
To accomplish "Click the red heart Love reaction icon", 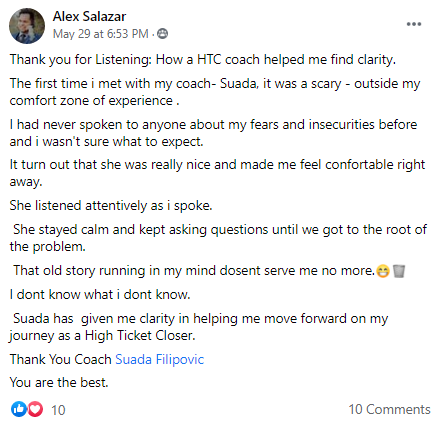I will 35,409.
